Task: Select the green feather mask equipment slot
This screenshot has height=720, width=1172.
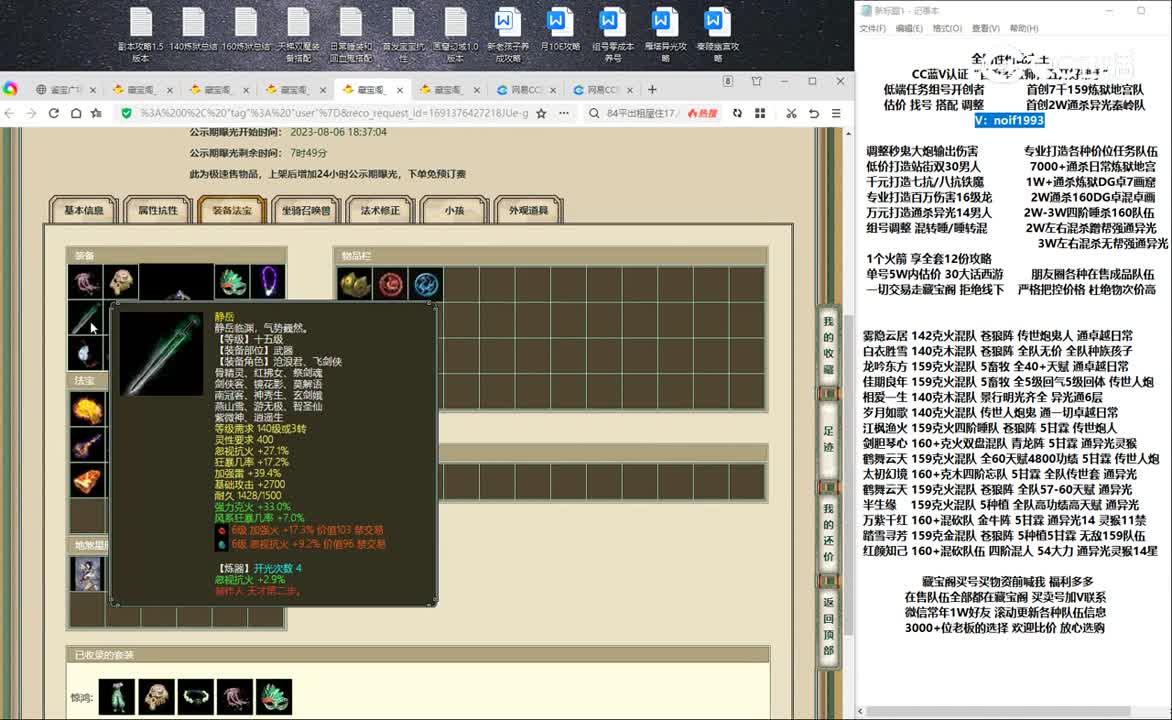Action: (x=232, y=283)
